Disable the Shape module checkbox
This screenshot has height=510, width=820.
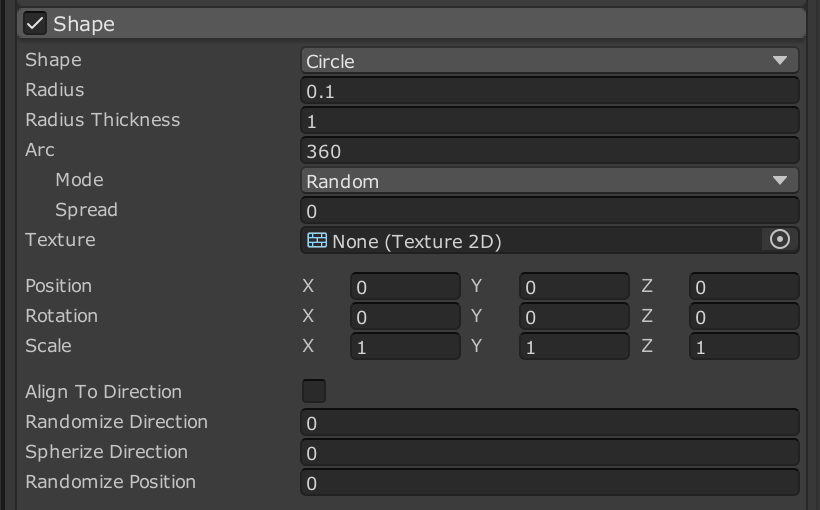tap(35, 24)
